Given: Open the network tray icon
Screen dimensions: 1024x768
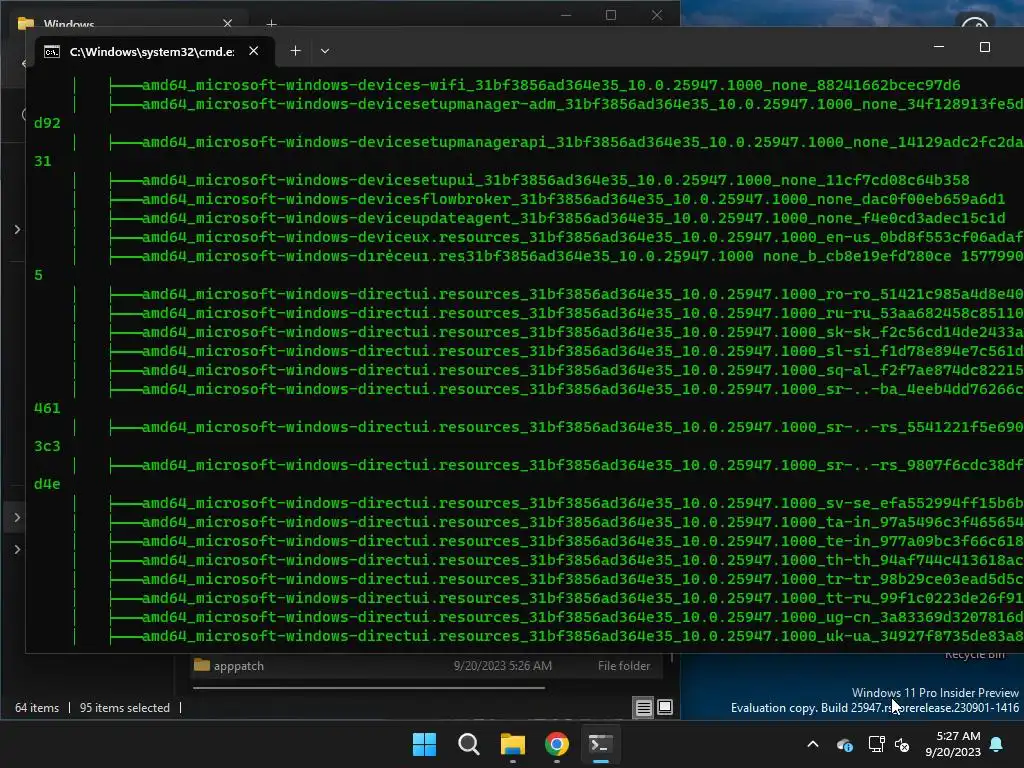Looking at the screenshot, I should click(876, 744).
